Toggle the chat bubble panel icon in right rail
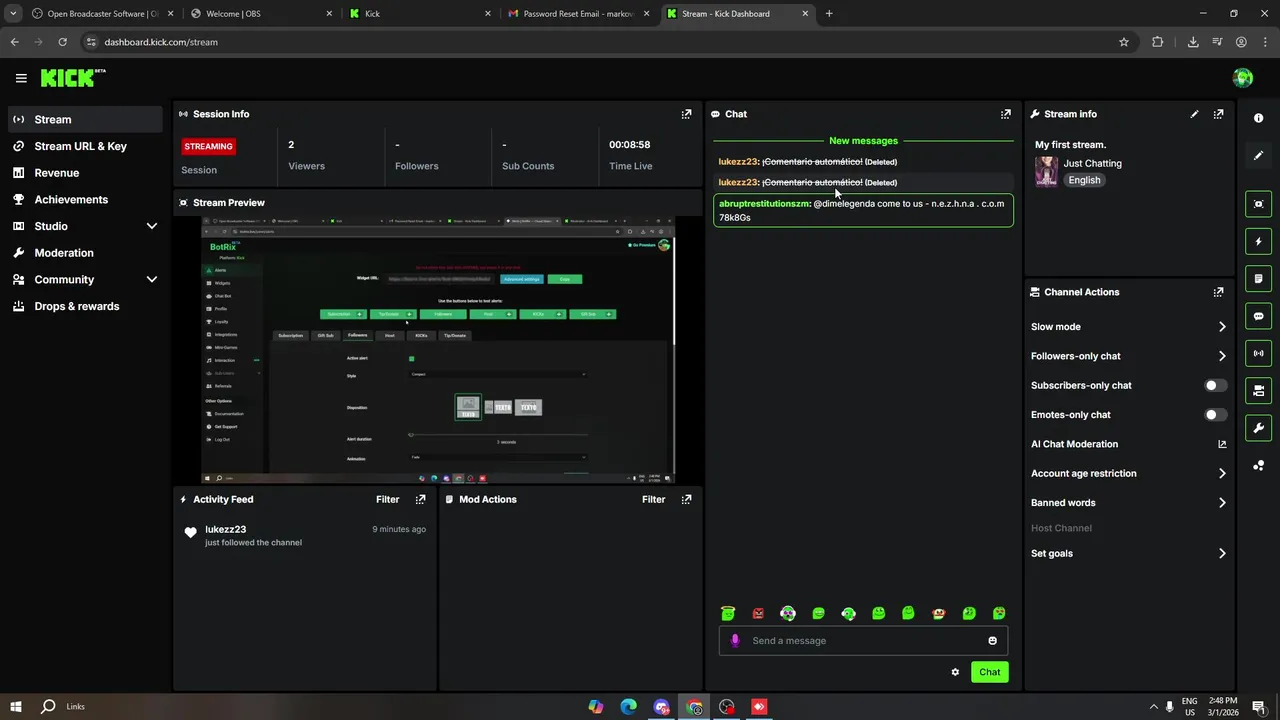Viewport: 1280px width, 720px height. point(1258,316)
